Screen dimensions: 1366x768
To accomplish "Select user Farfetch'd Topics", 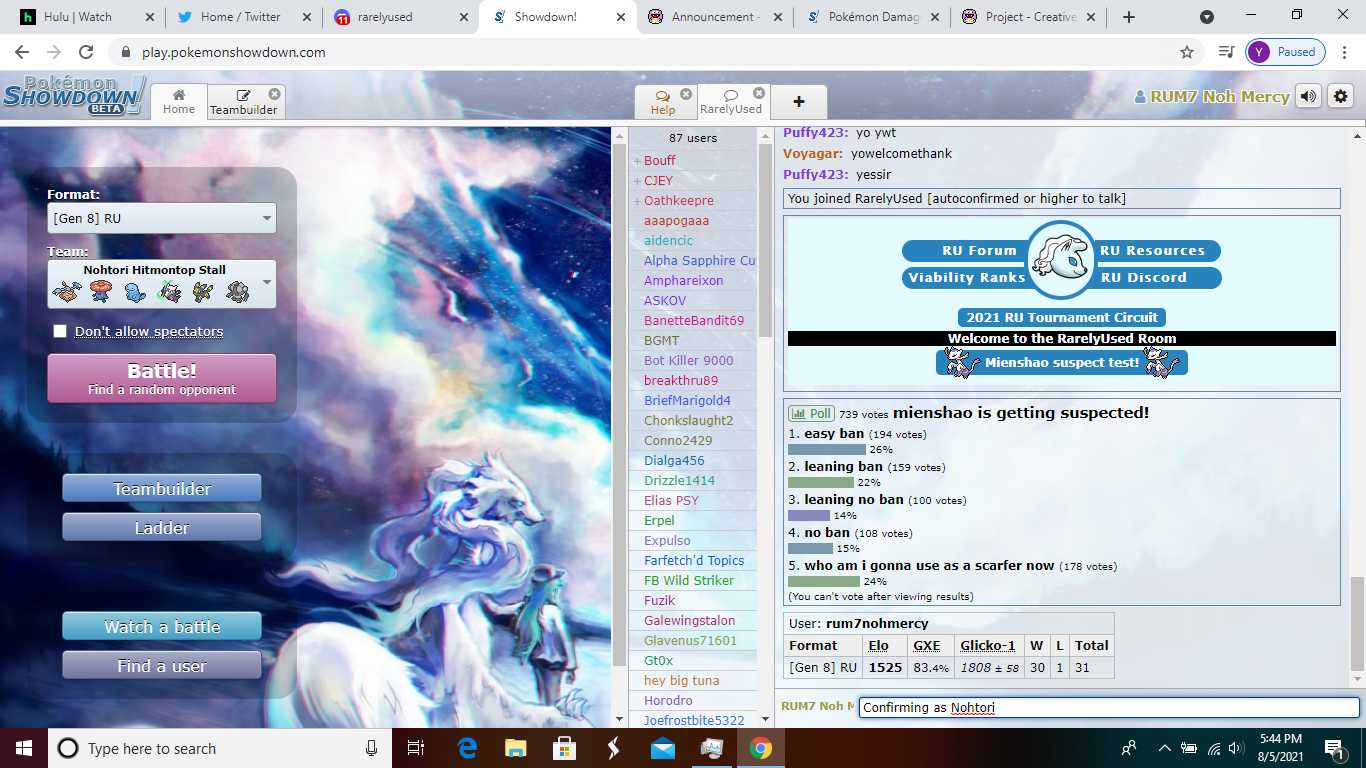I will [x=693, y=560].
